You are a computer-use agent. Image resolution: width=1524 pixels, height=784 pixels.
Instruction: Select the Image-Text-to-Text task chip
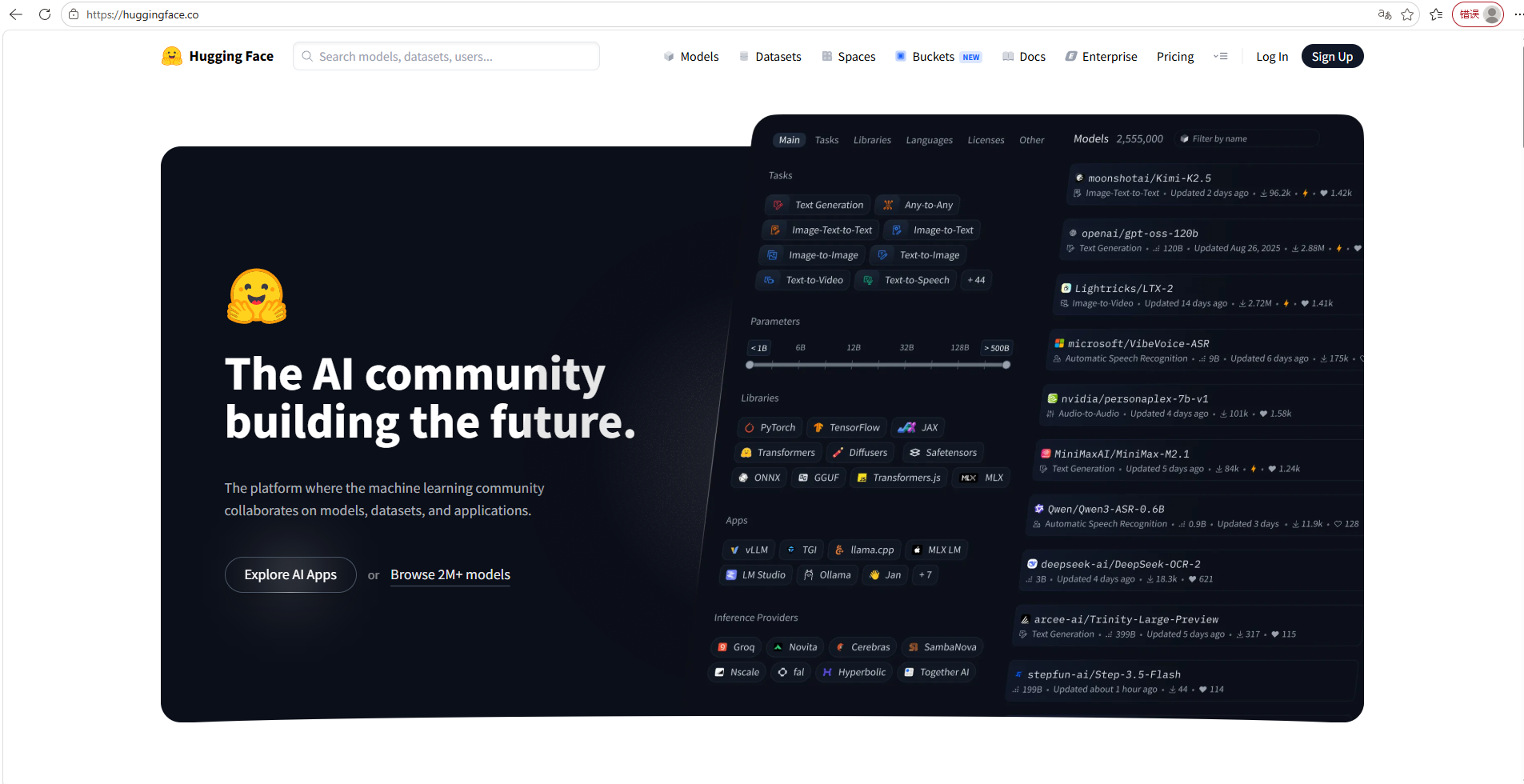coord(821,230)
